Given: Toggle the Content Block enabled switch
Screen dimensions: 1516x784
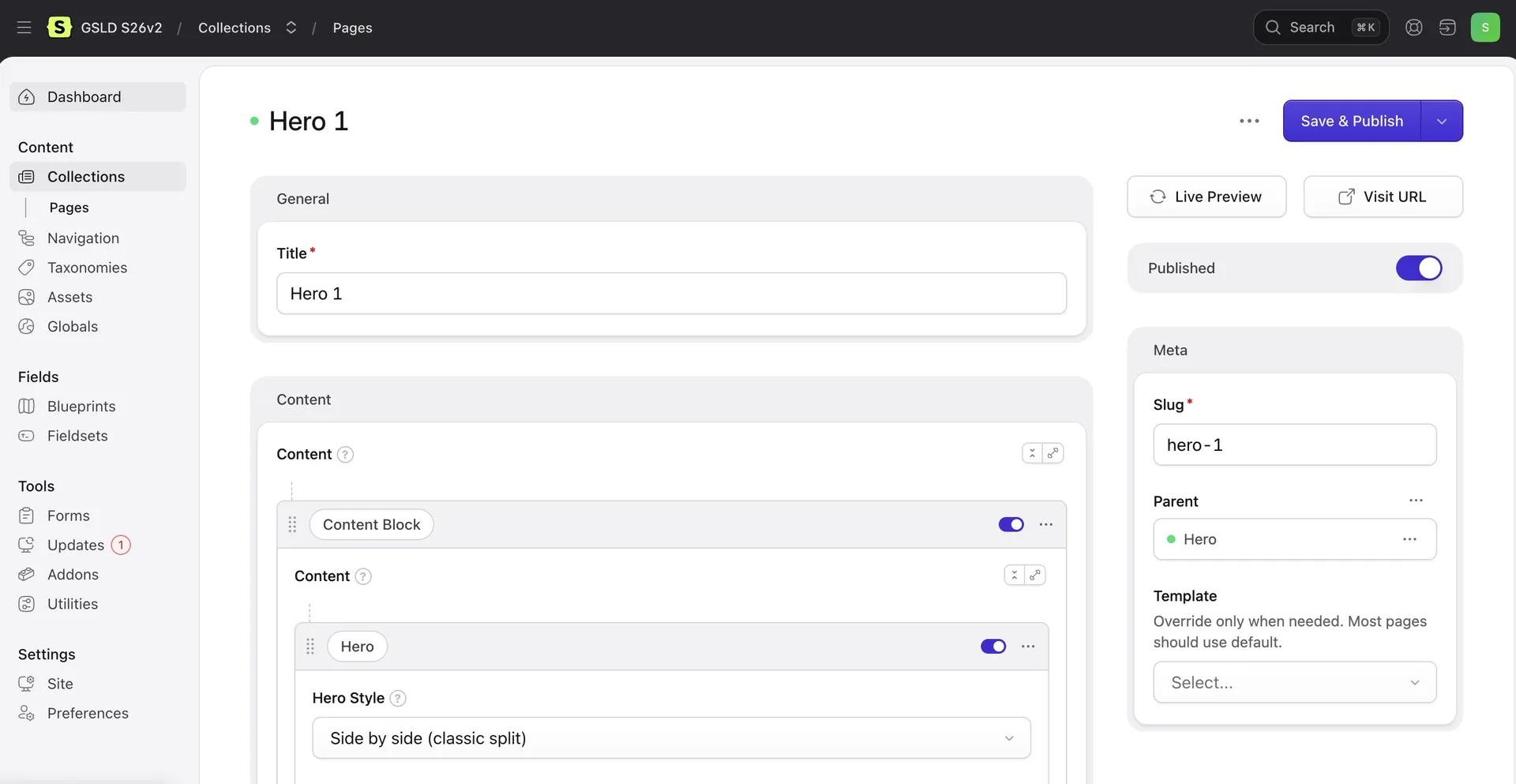Looking at the screenshot, I should coord(1011,524).
